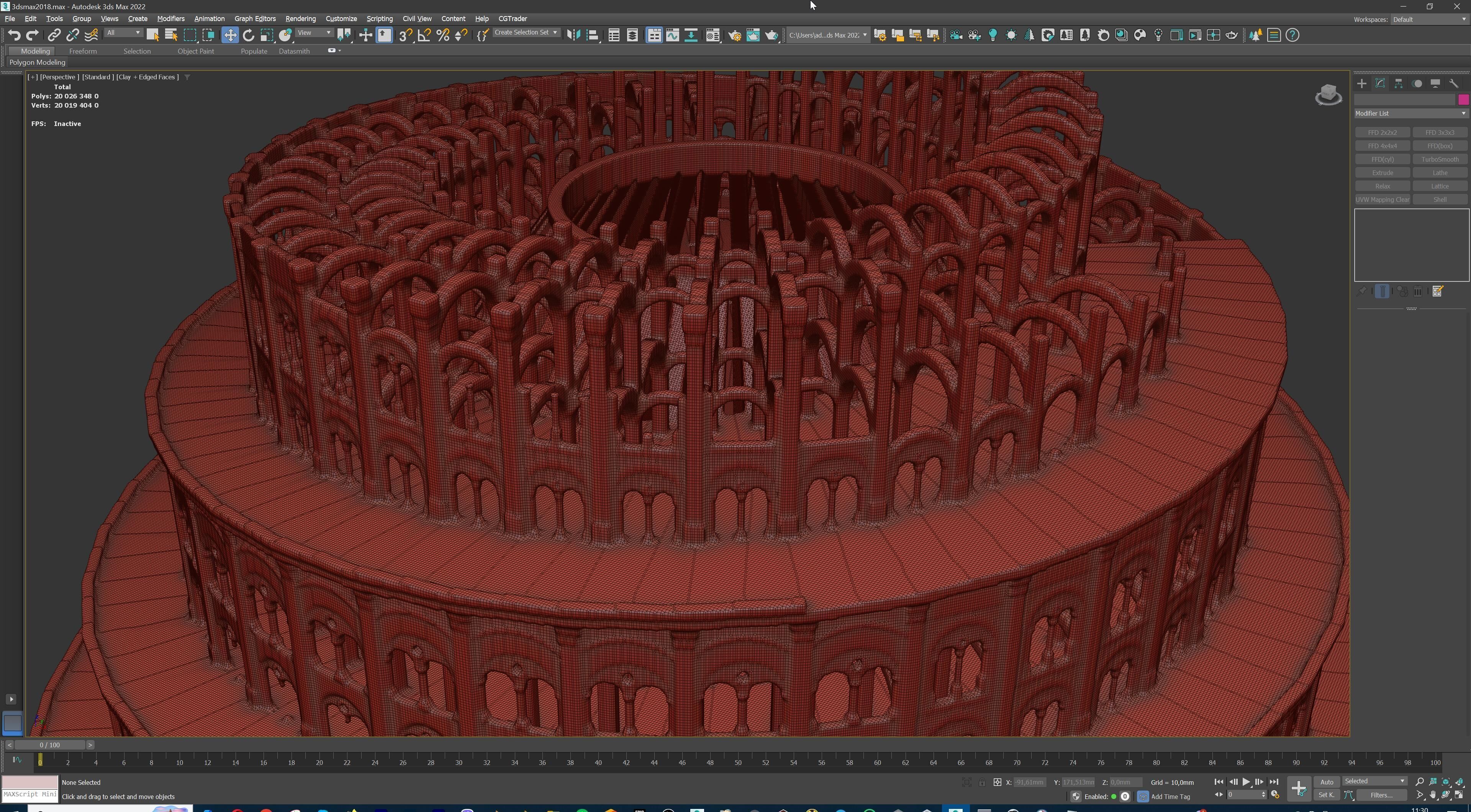The image size is (1471, 812).
Task: Toggle Angle Snap
Action: (x=424, y=35)
